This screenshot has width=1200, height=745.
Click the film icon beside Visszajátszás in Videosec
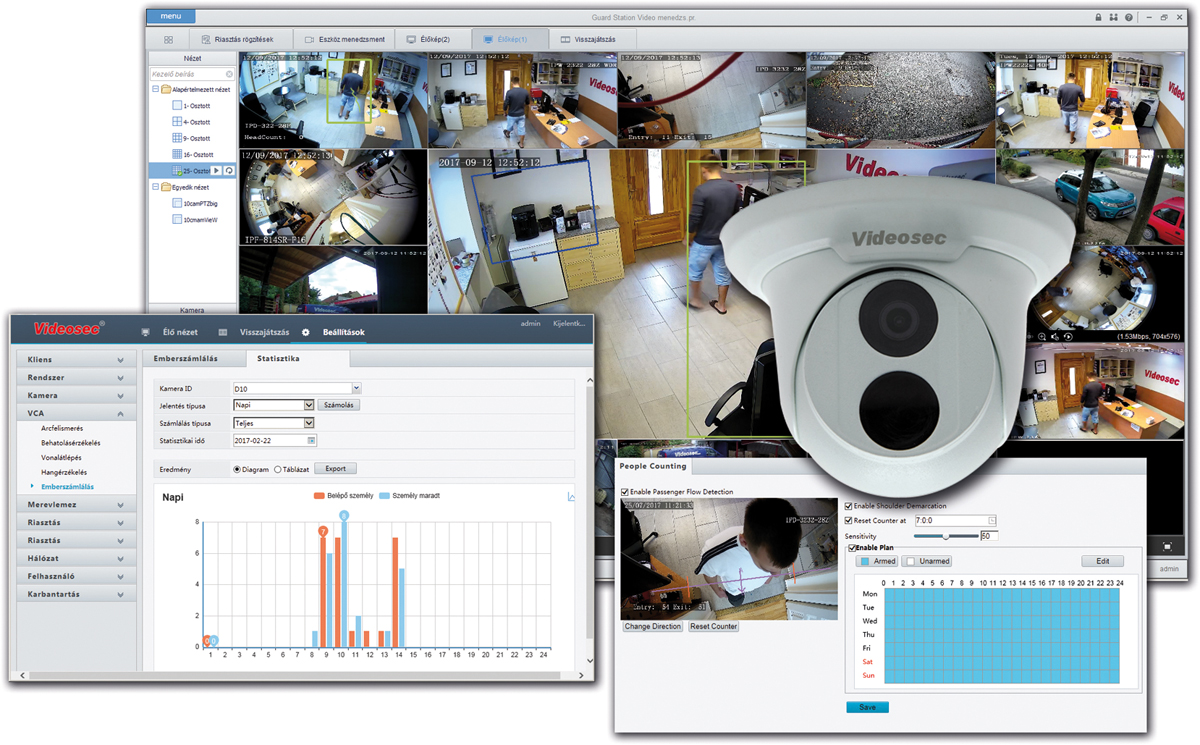(223, 332)
